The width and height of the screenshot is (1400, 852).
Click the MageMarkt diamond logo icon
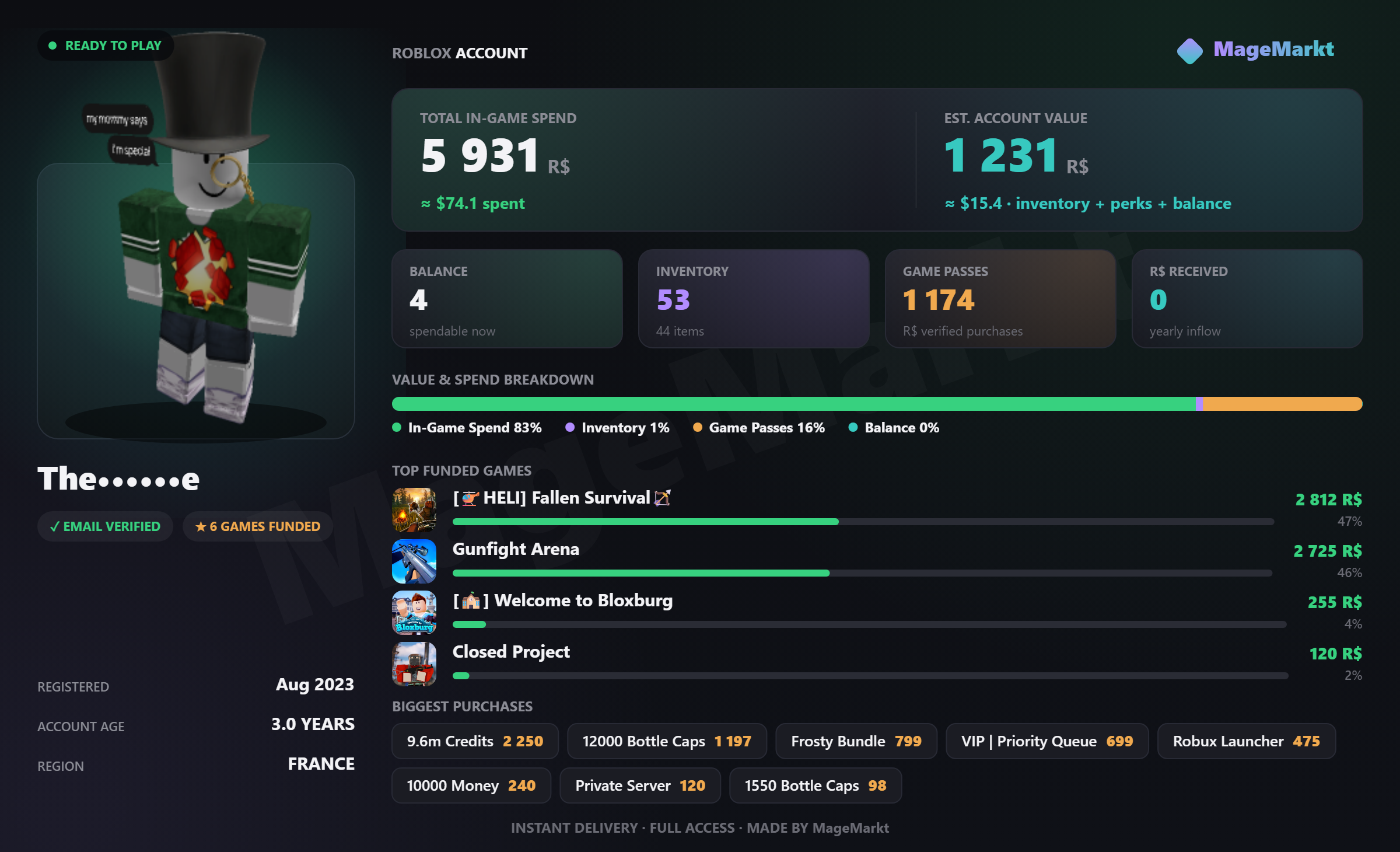1190,51
